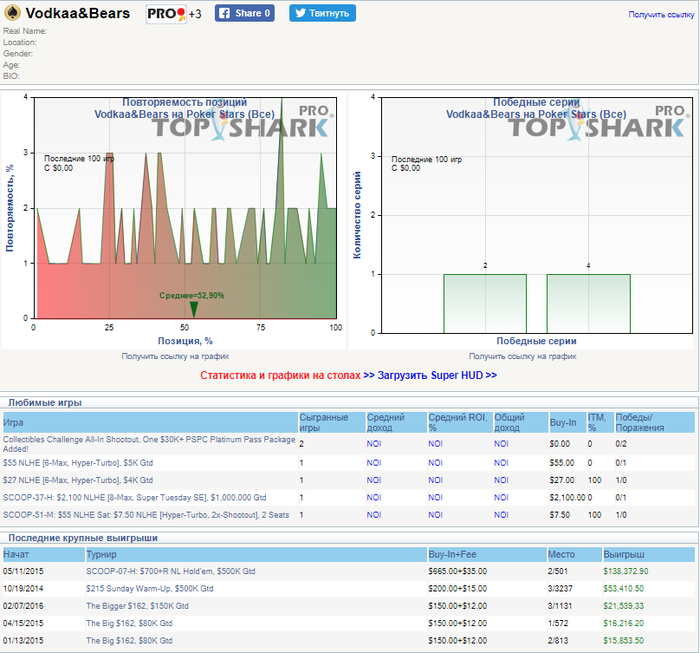Get link under the position repeatability chart

point(175,356)
